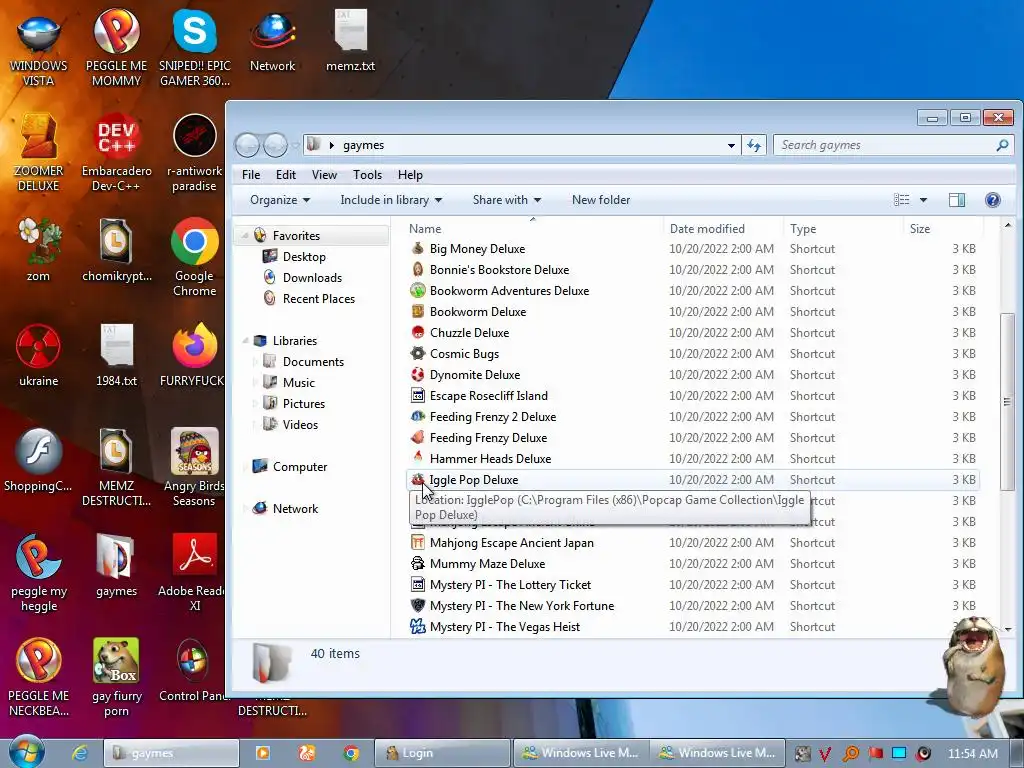Sort by the Name column header
The image size is (1024, 768).
[533, 229]
